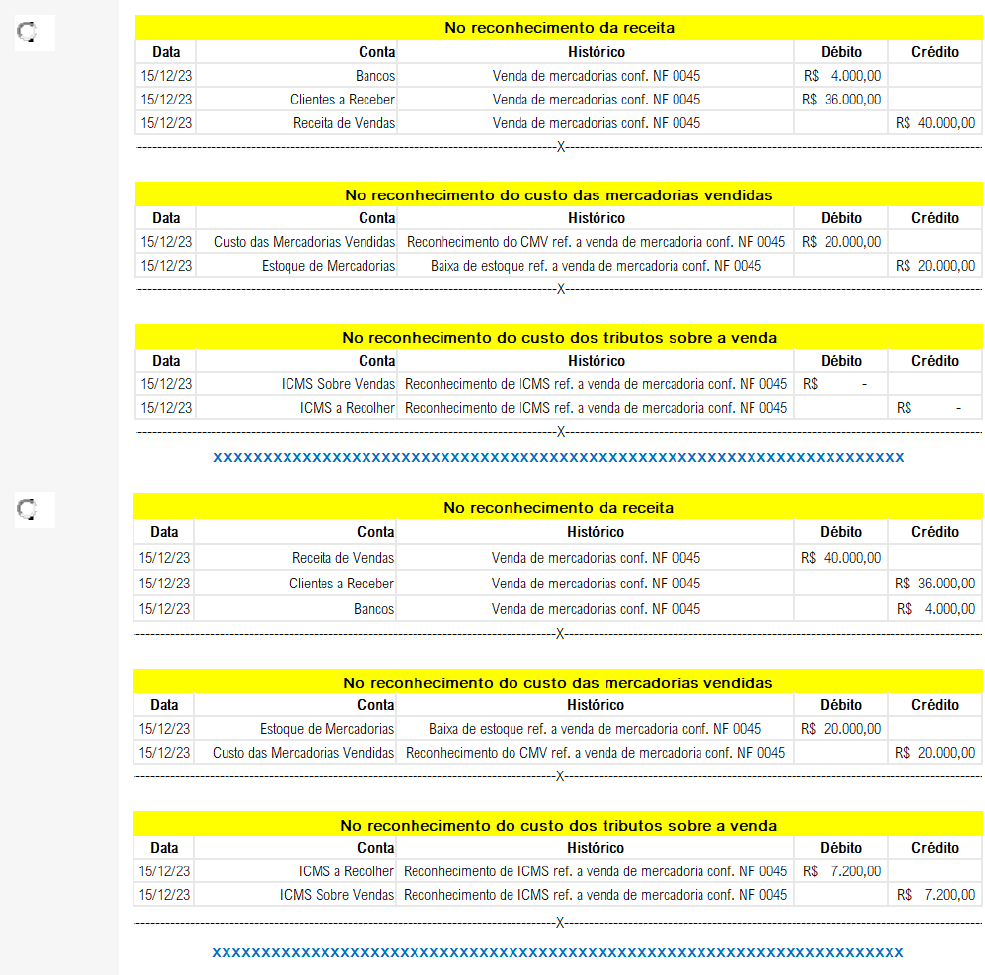Click the Bancos debit value R$ 4.000,00
This screenshot has width=985, height=975.
tap(841, 76)
